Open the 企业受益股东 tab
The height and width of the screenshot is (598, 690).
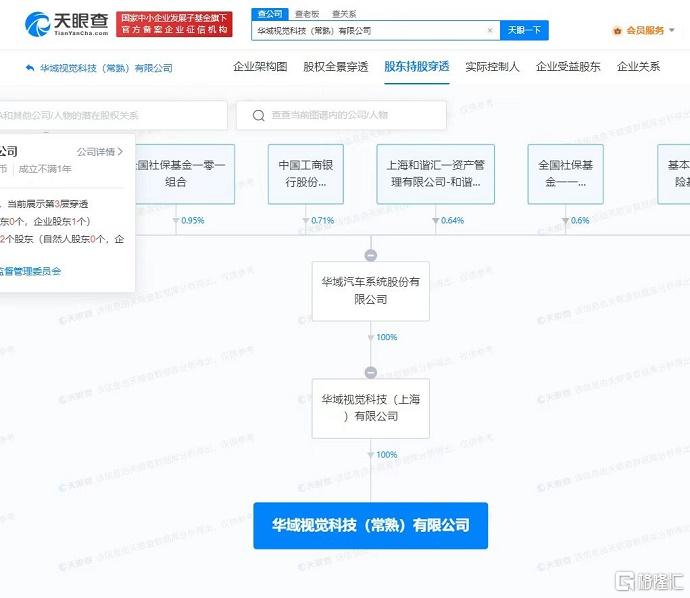568,66
